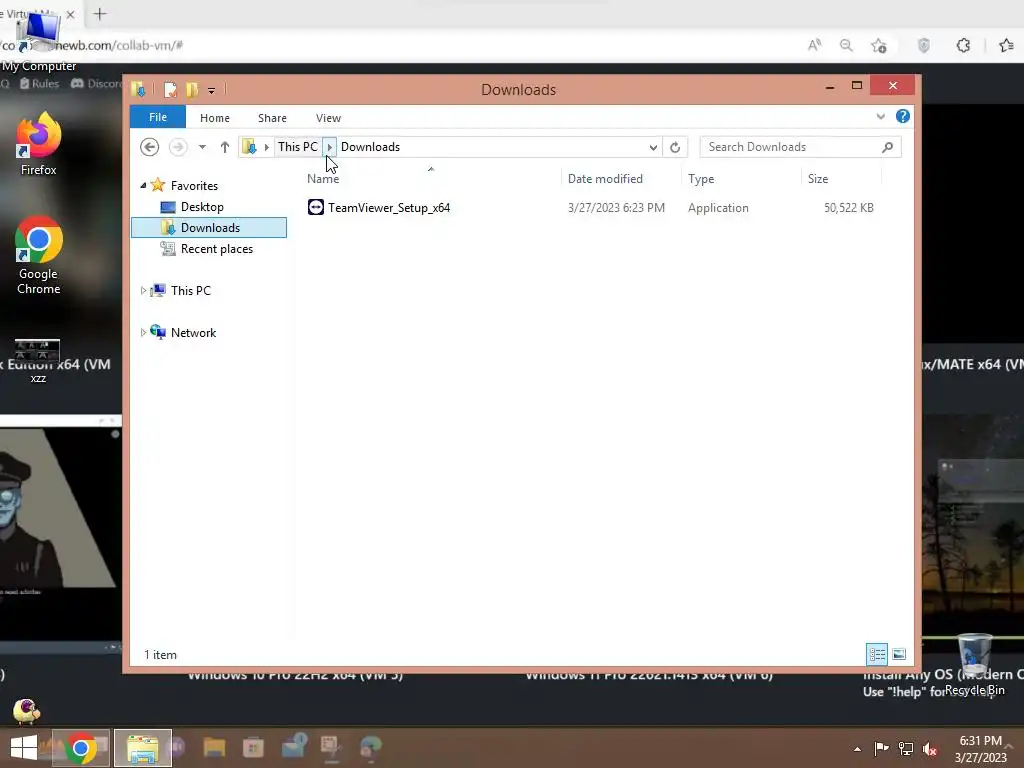Open a new tab in the browser behind
Screen dimensions: 1024x768
point(99,14)
